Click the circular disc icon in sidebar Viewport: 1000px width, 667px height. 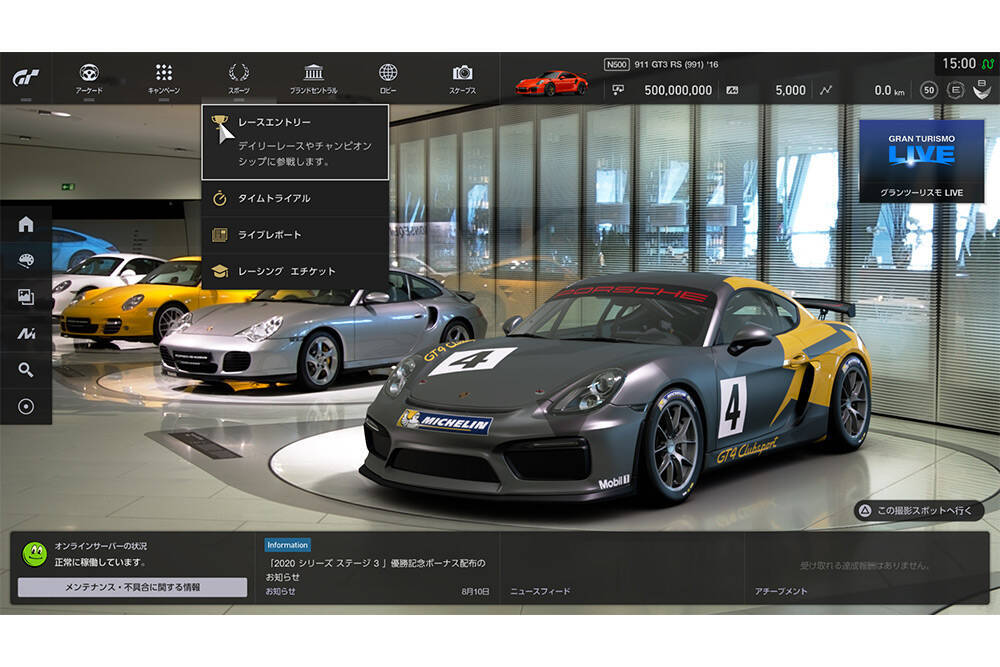coord(26,407)
